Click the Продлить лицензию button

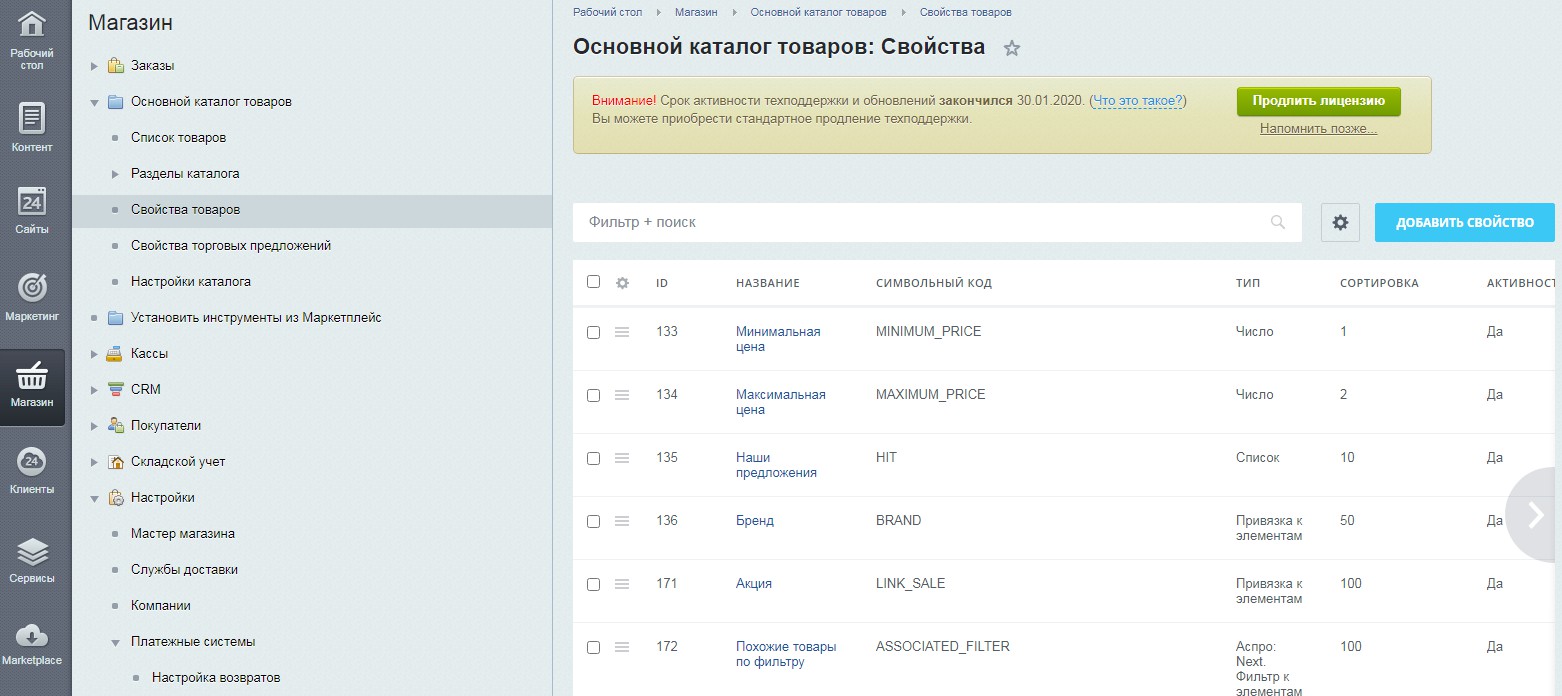click(x=1318, y=101)
